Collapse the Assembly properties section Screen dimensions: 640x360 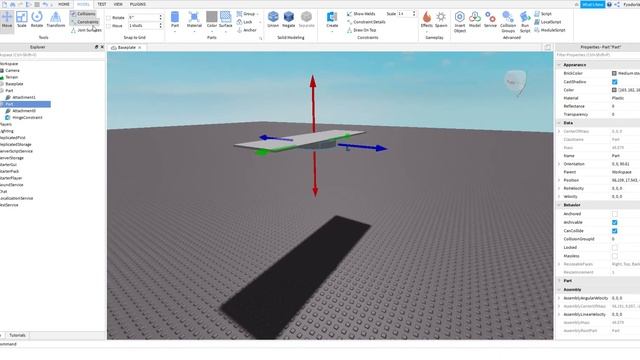559,289
